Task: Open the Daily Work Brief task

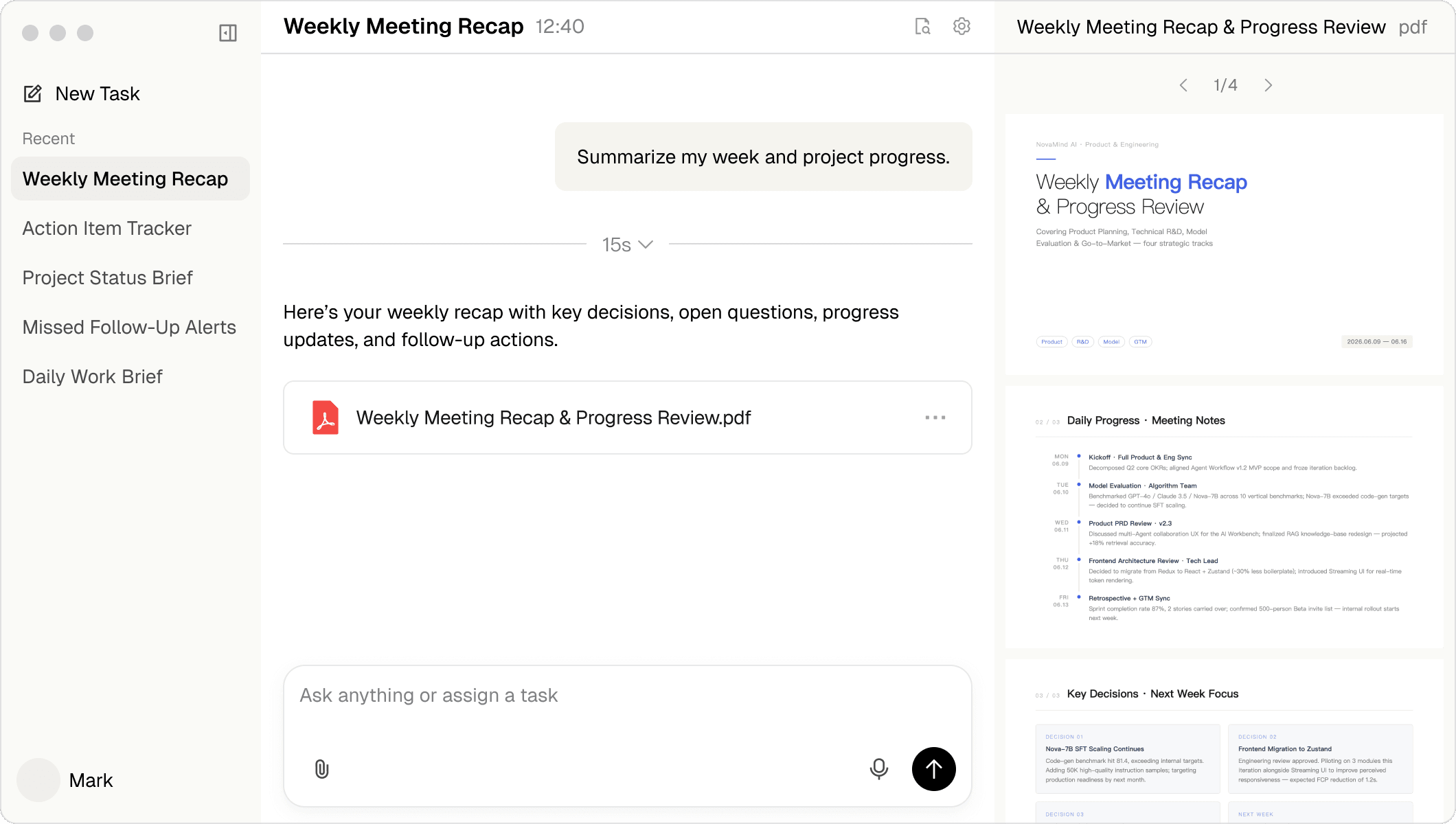Action: (x=93, y=376)
